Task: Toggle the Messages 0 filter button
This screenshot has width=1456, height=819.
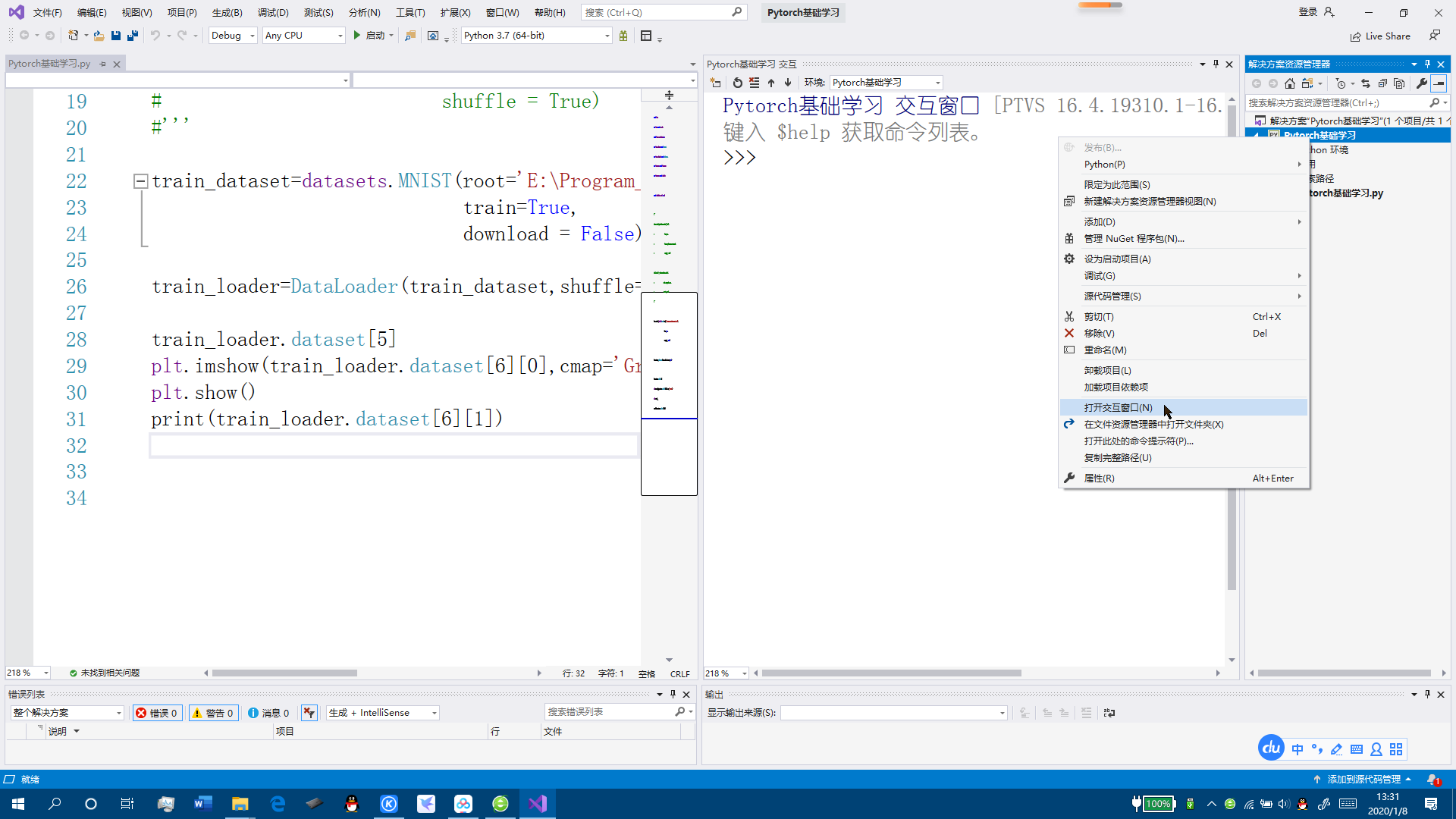Action: pos(269,713)
